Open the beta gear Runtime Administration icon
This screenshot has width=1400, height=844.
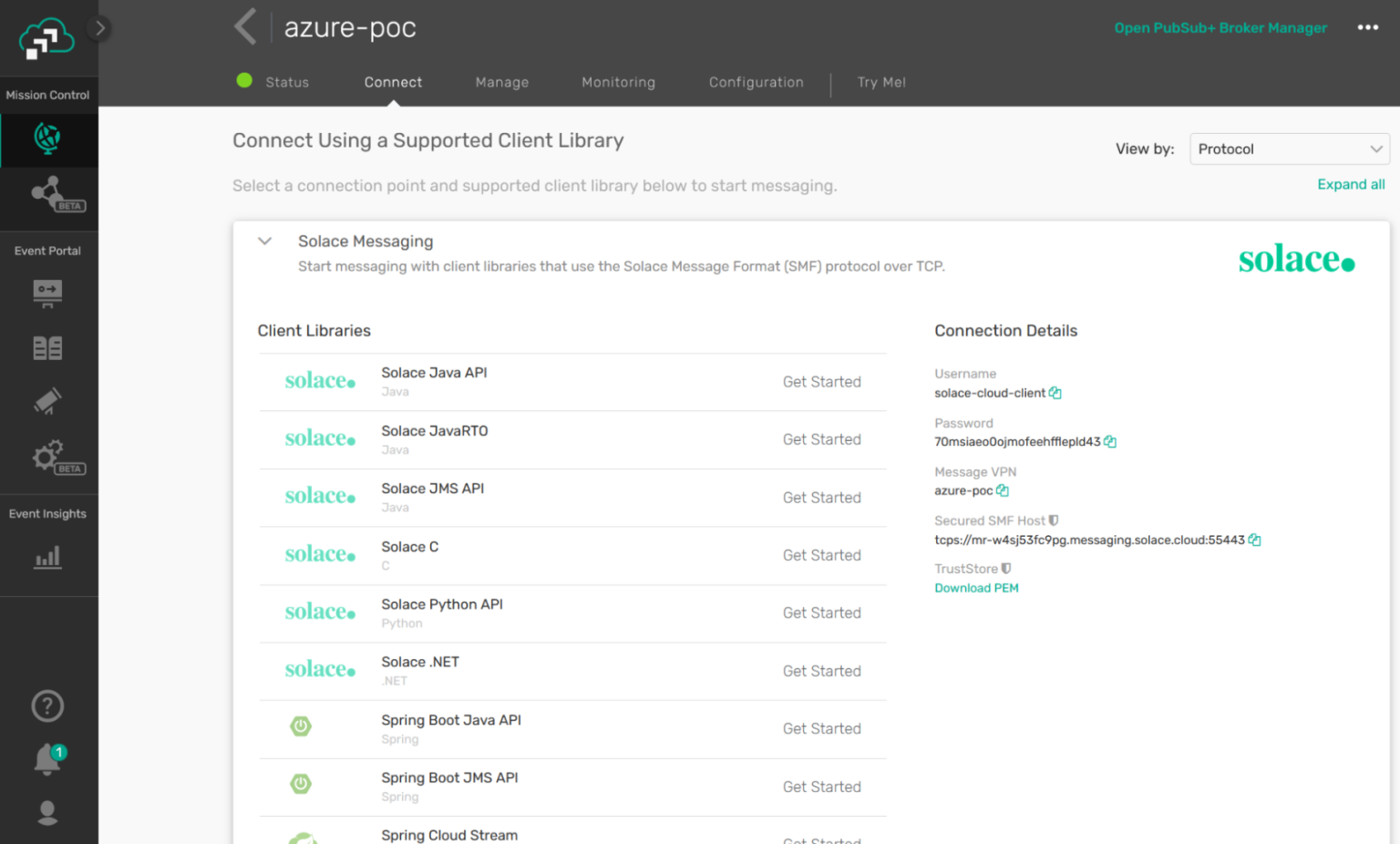click(x=47, y=458)
